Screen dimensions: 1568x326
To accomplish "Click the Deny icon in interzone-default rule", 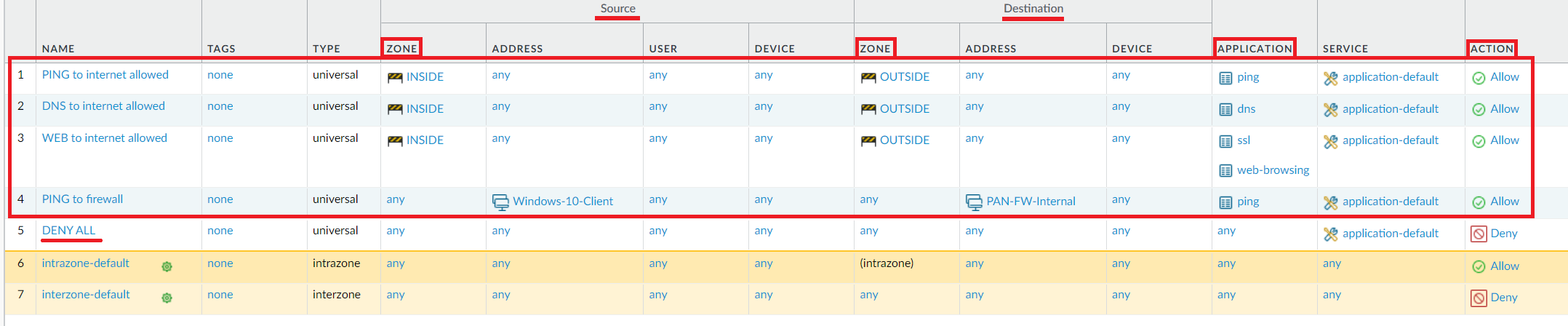I will click(x=1479, y=298).
